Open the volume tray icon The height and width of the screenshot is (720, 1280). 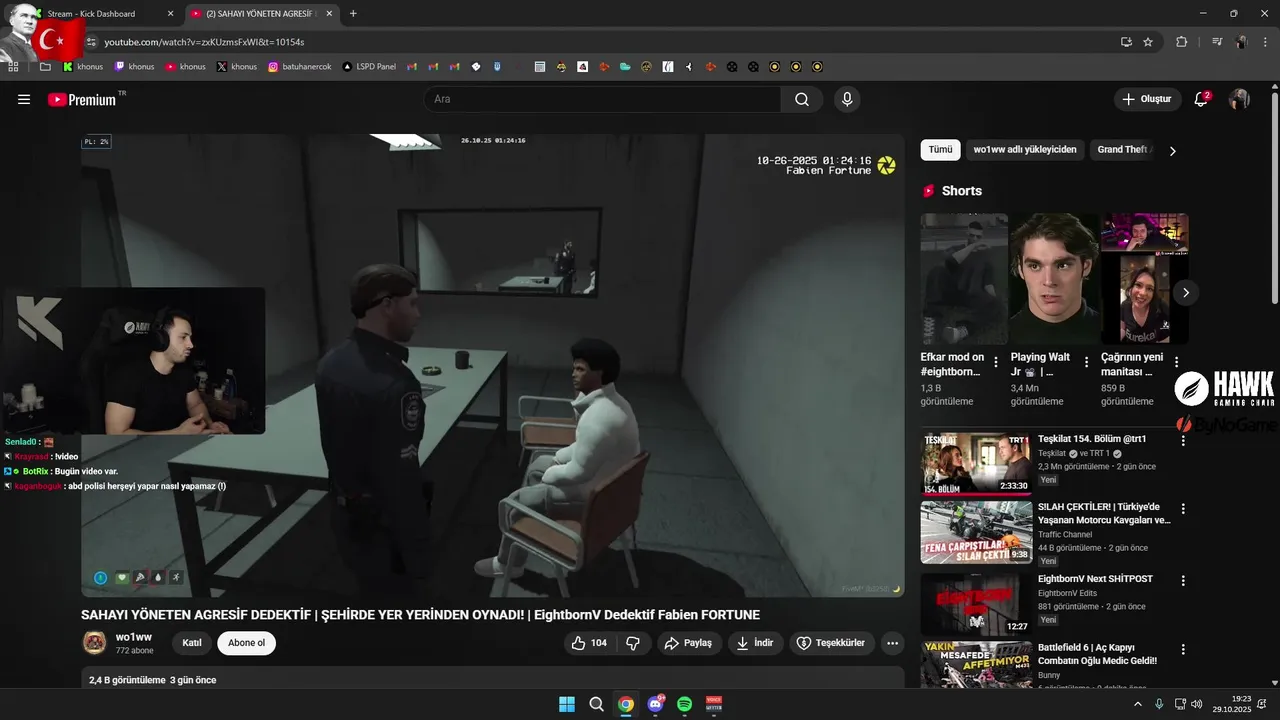[x=1198, y=704]
